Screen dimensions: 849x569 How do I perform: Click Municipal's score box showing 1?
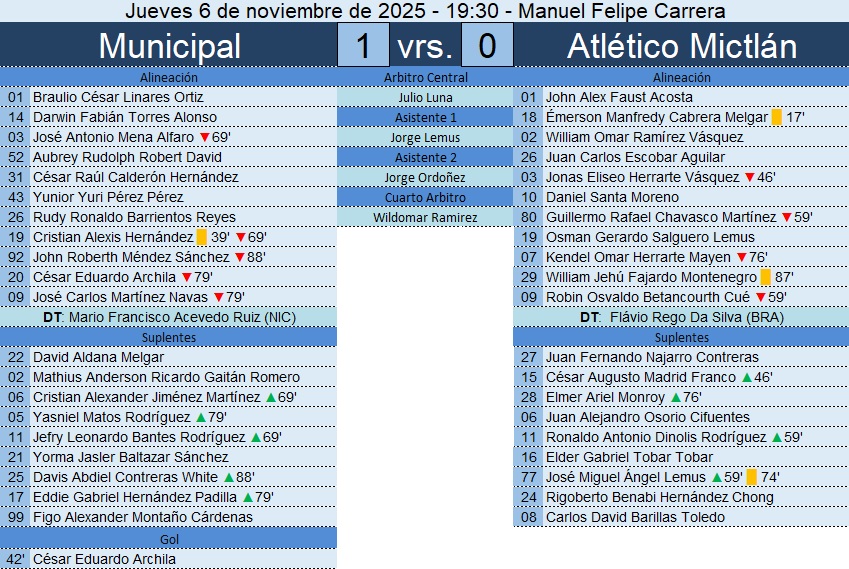[x=365, y=46]
